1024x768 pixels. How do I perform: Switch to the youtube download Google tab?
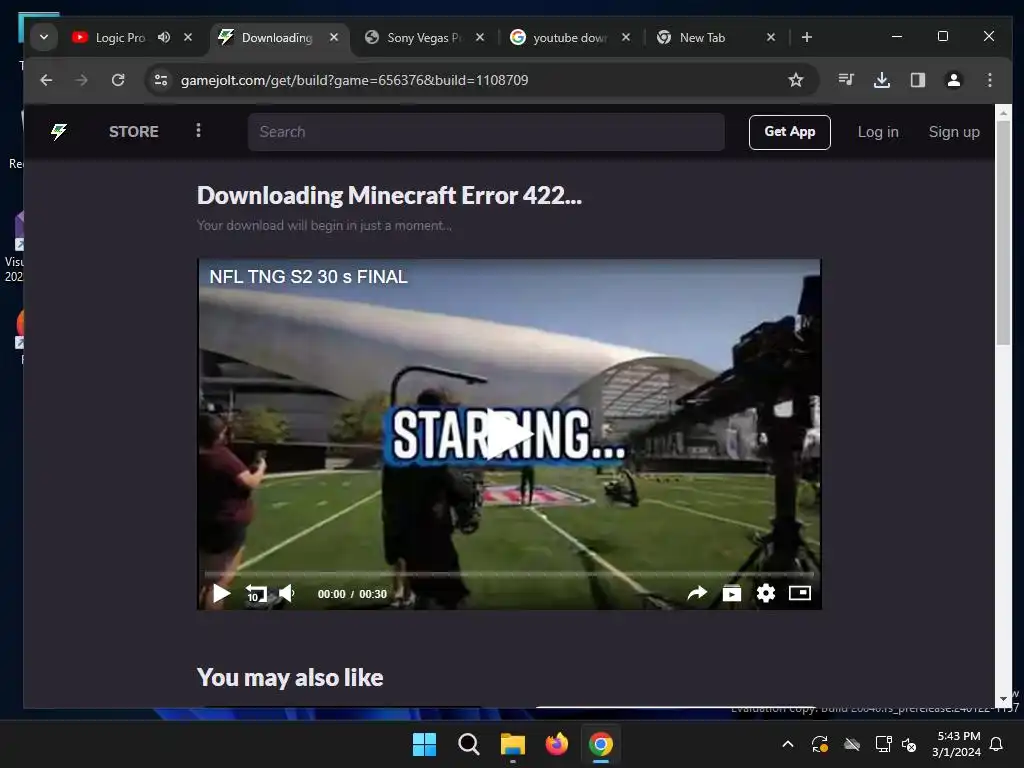[x=569, y=37]
